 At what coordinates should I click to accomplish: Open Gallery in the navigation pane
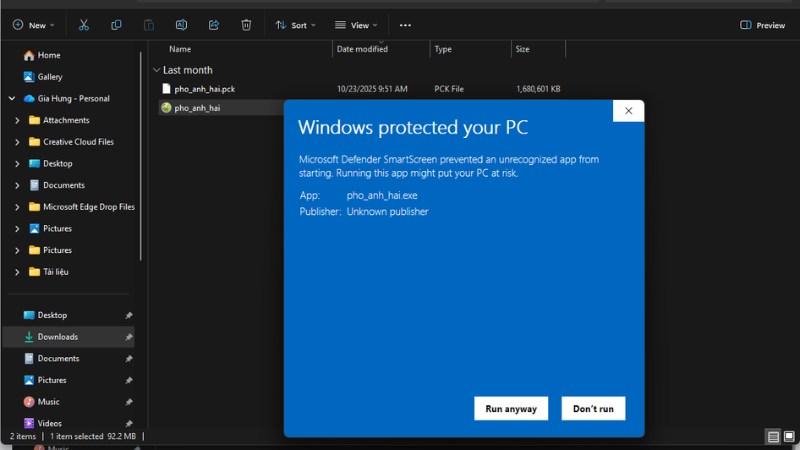point(49,77)
